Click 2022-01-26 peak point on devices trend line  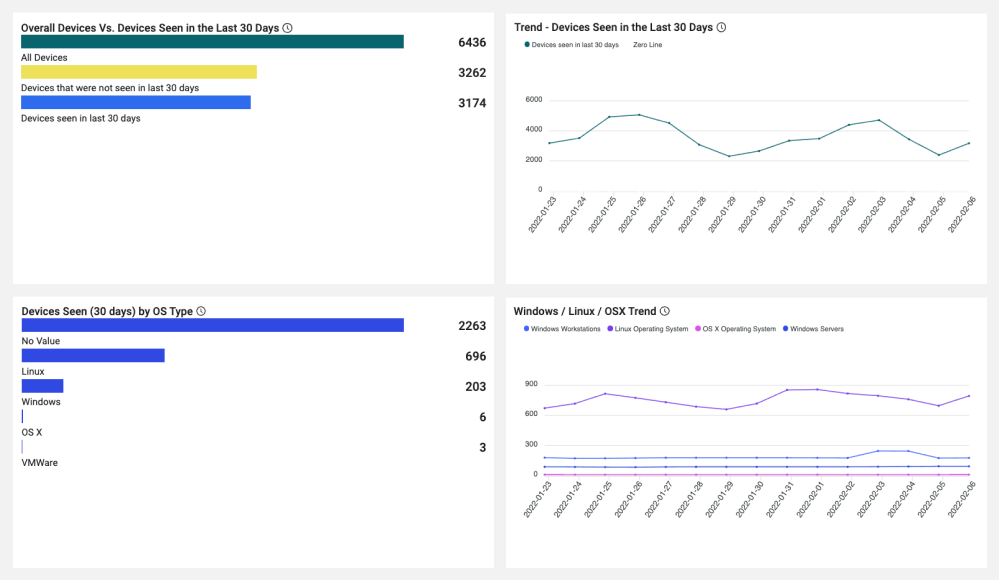tap(640, 115)
